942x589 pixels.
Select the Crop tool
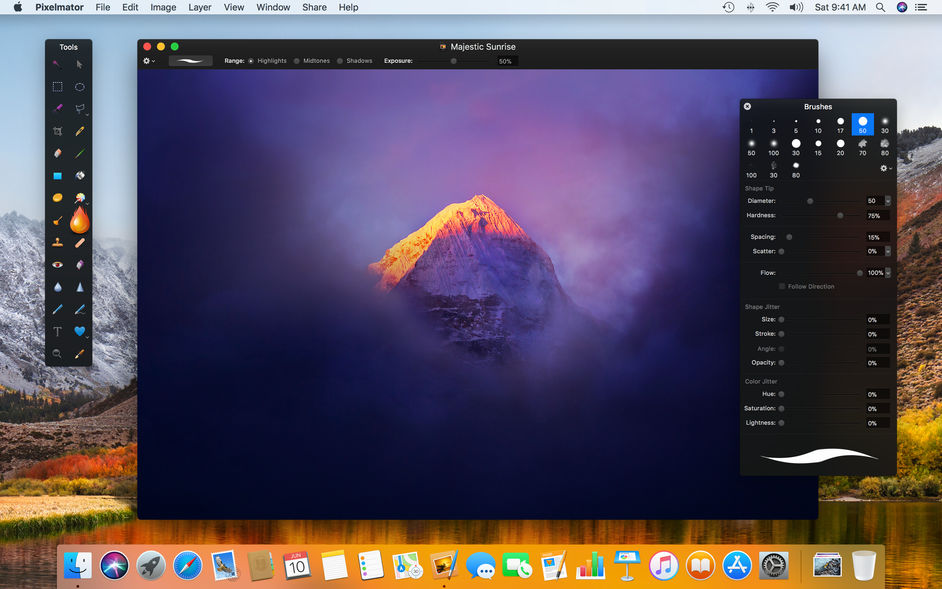click(x=57, y=131)
